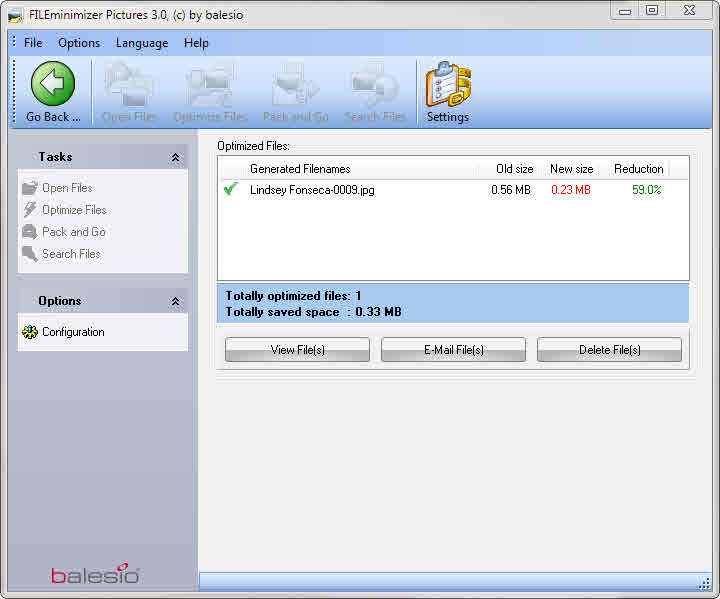Click the magnifier icon beside Search Files task
720x599 pixels.
(30, 254)
